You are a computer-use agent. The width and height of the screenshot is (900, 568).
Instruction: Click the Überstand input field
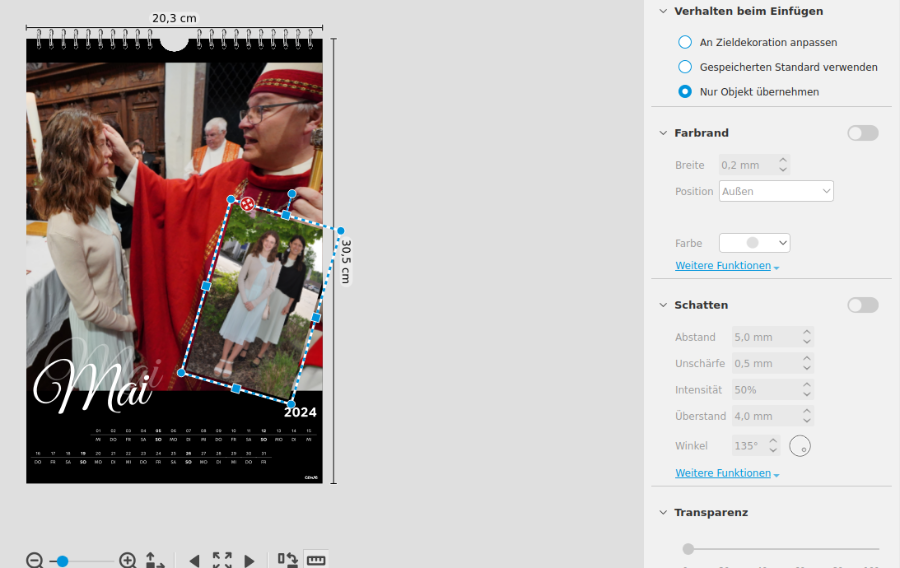click(766, 417)
